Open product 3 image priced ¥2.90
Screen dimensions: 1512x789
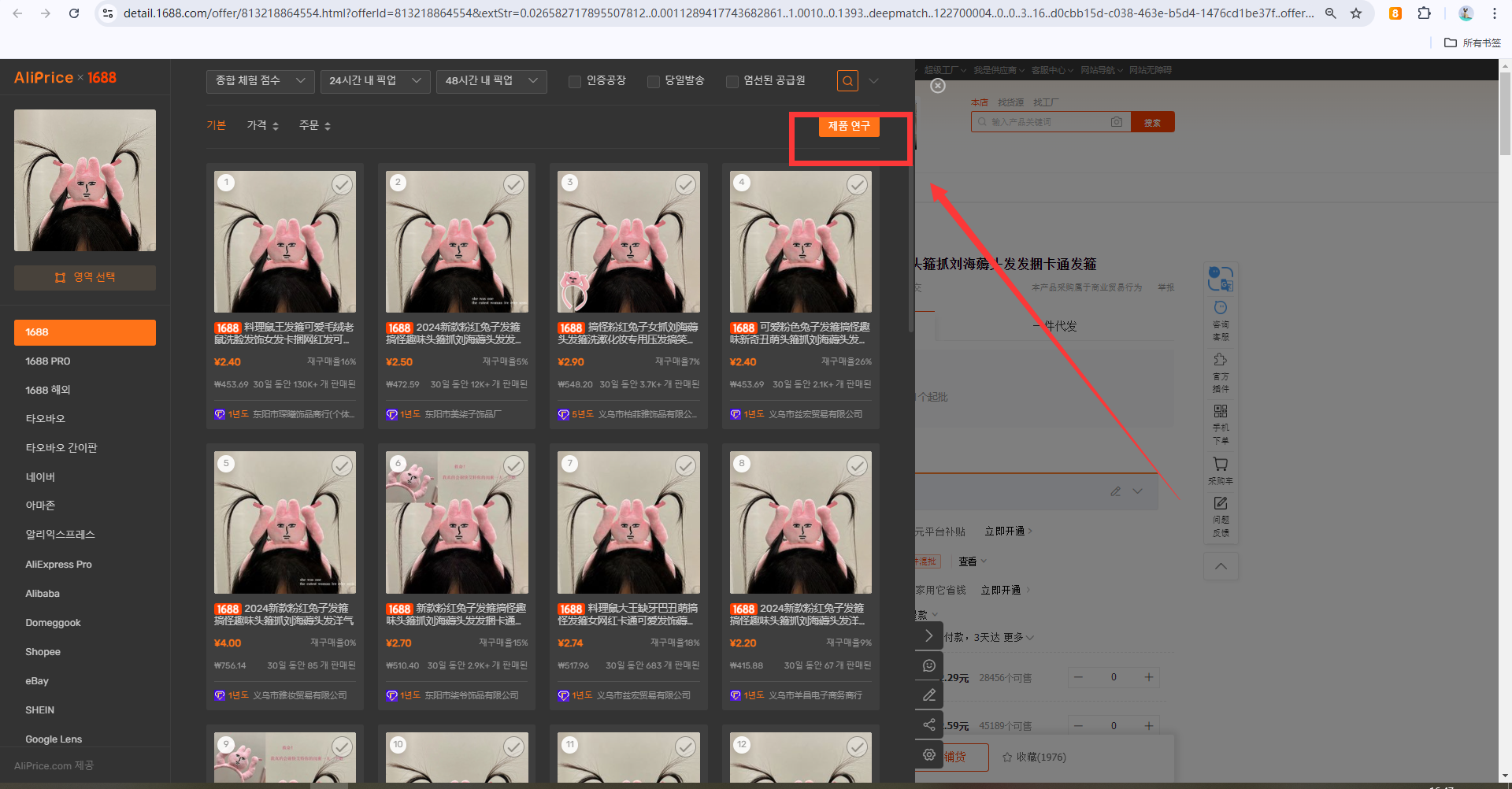(628, 242)
